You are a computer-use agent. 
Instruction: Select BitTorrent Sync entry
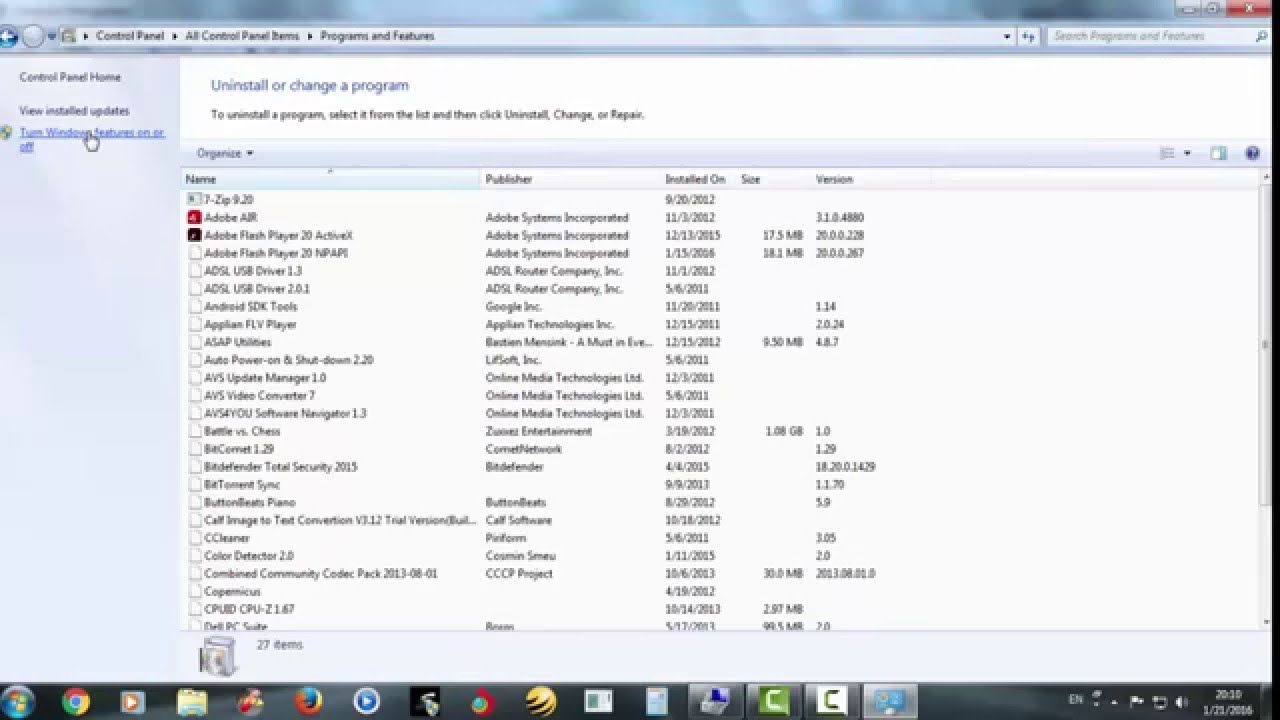click(242, 485)
